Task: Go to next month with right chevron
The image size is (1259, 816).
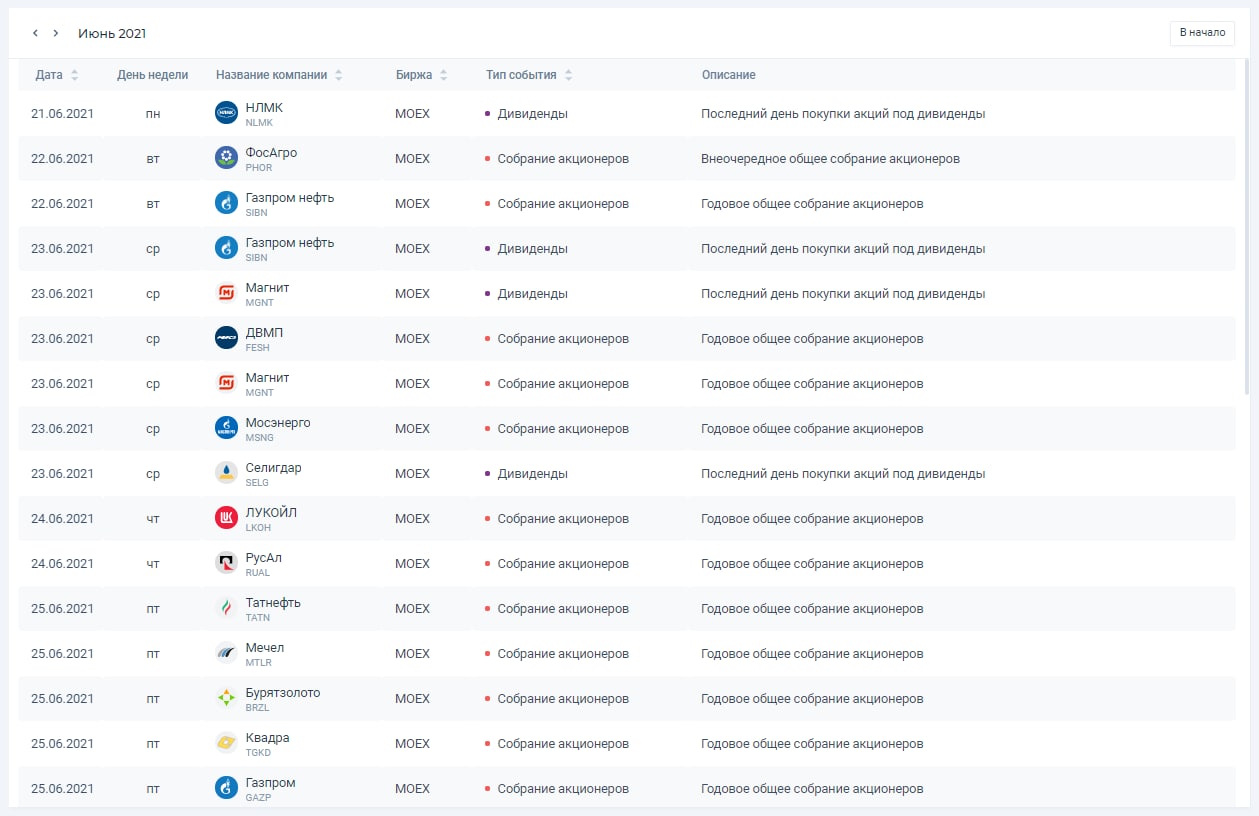Action: (56, 33)
